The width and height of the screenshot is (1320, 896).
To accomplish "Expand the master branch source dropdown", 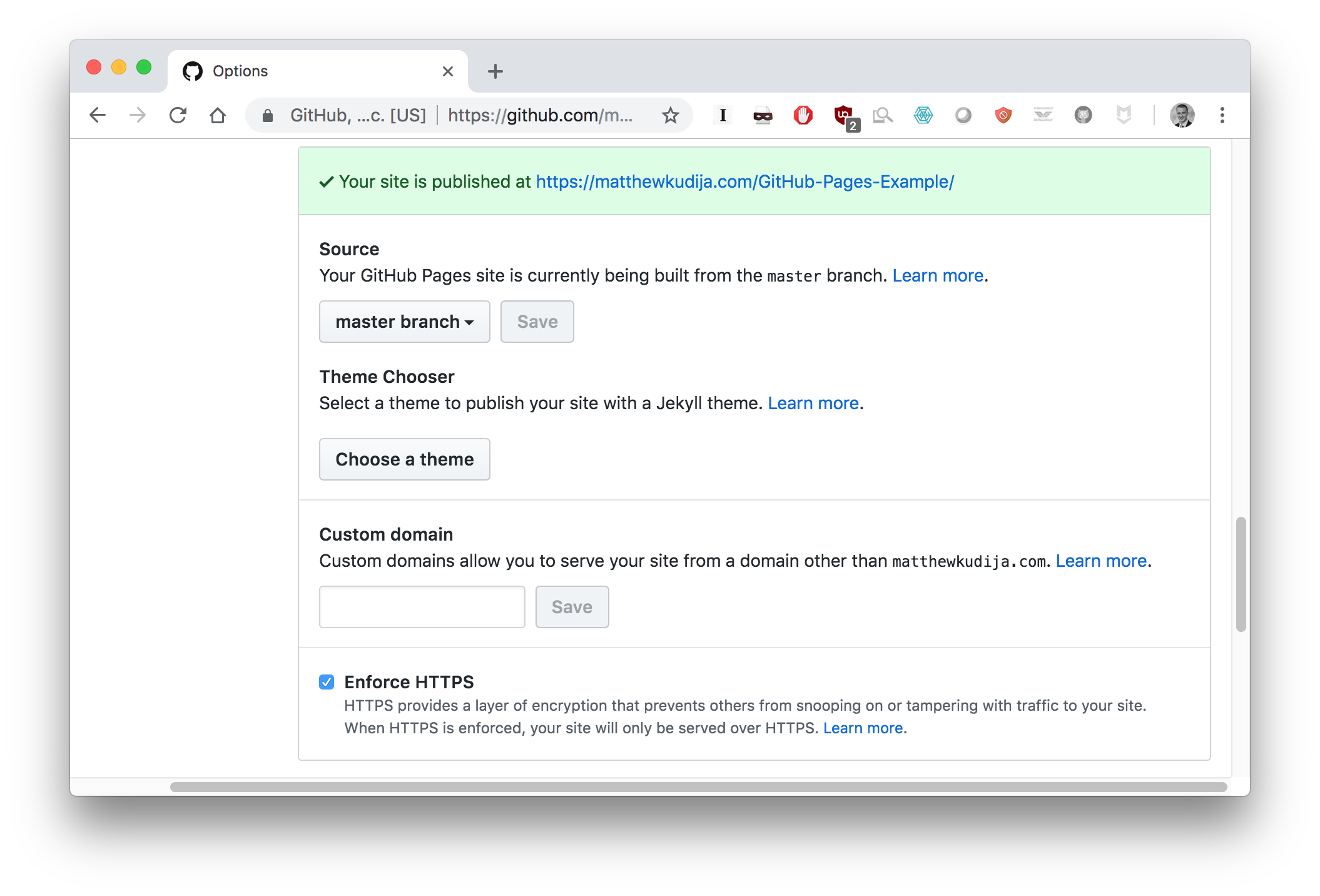I will coord(405,322).
